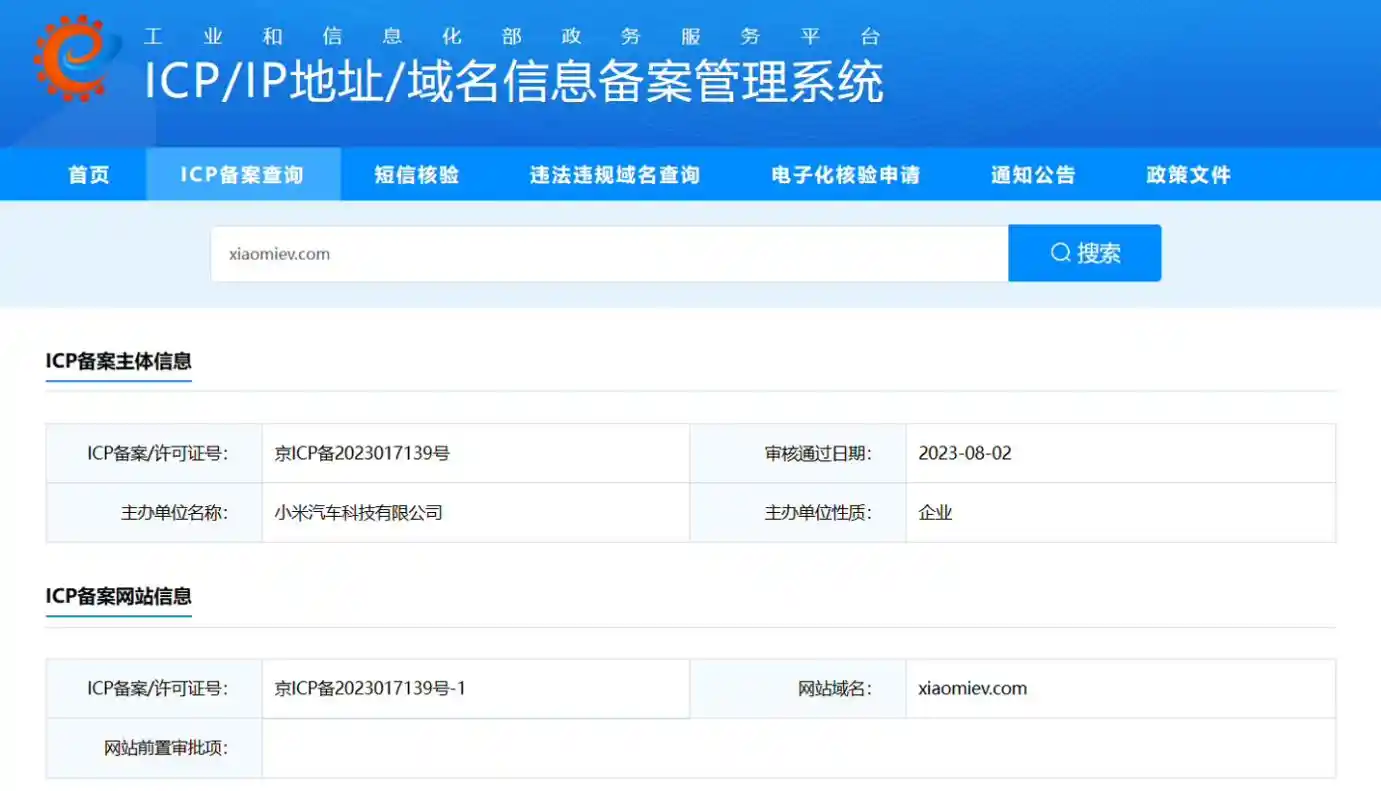Switch to the ICP备案查询 tab
The width and height of the screenshot is (1381, 791).
[x=243, y=173]
